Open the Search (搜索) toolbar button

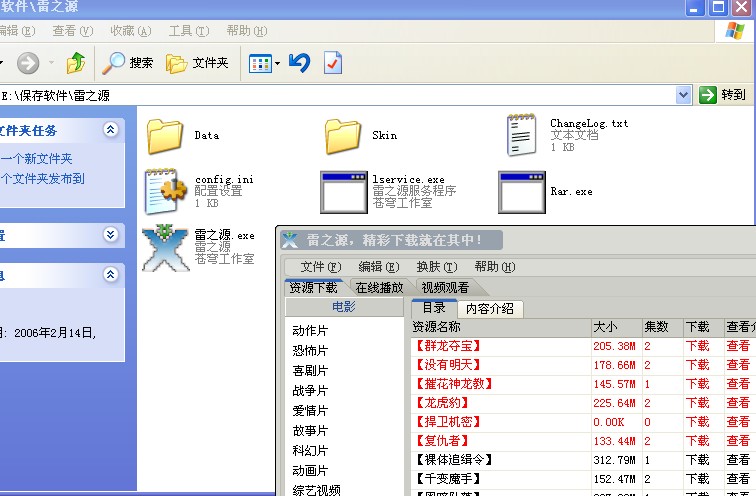128,63
